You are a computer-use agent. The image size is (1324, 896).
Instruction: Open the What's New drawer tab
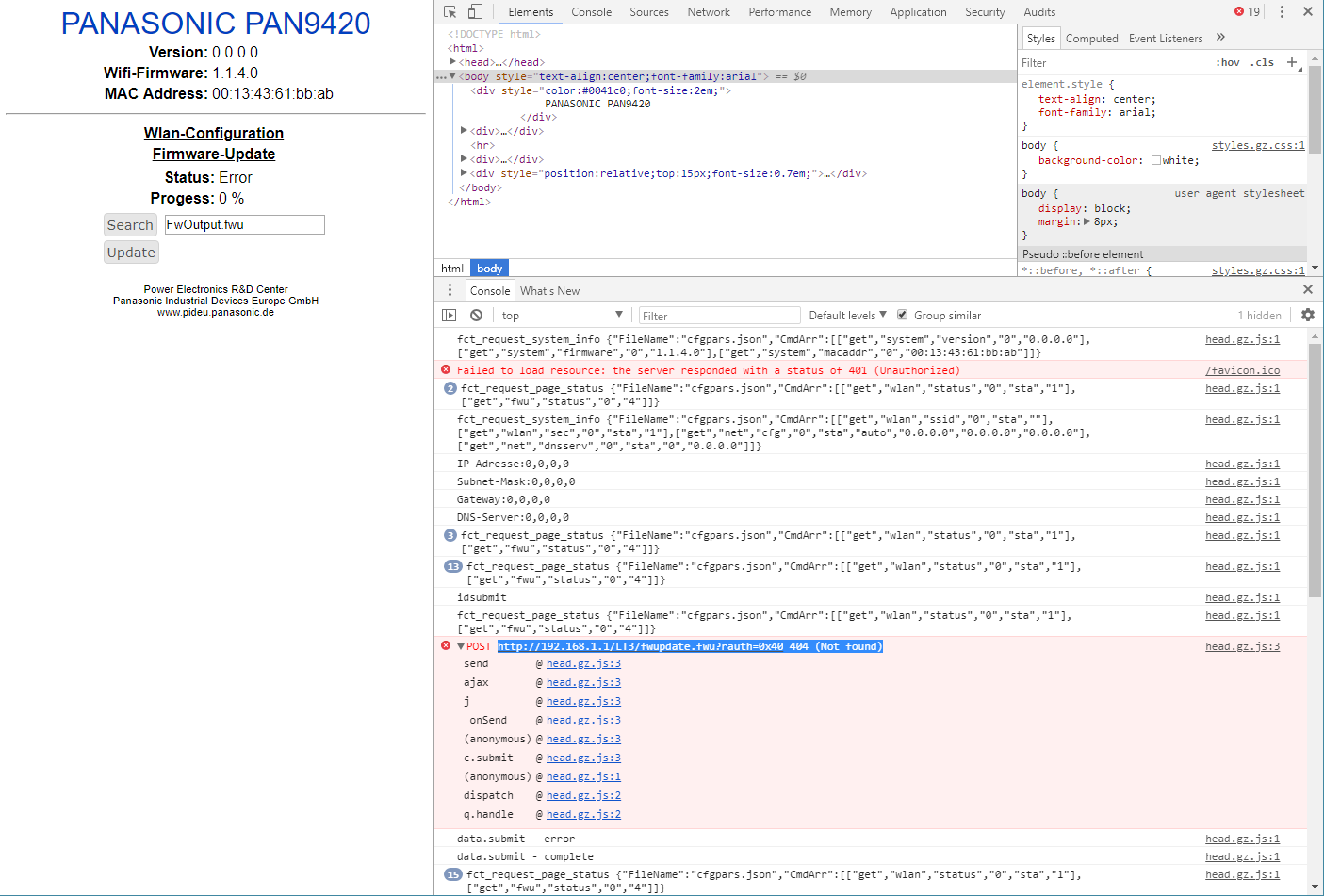tap(549, 291)
